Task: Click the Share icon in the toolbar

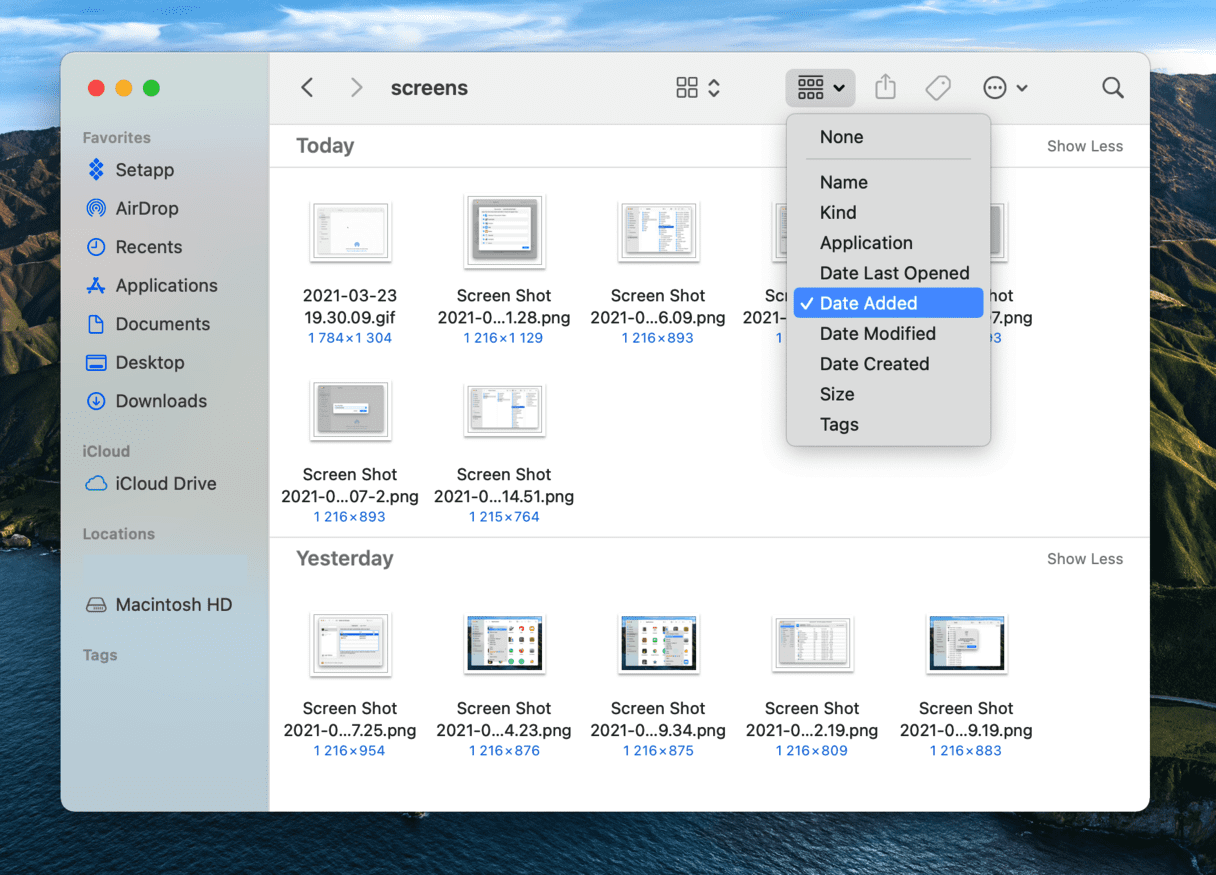Action: click(885, 87)
